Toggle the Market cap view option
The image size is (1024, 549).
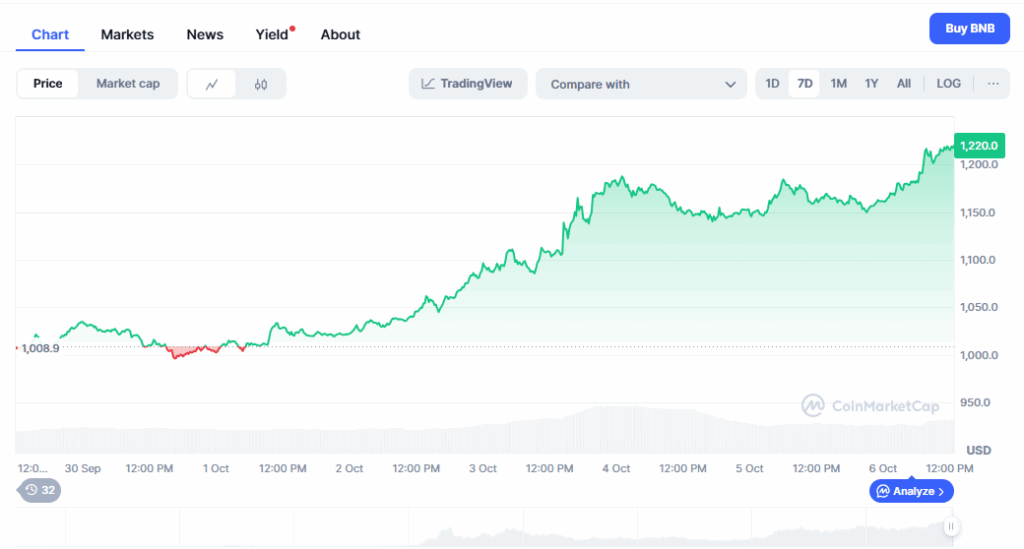(128, 84)
